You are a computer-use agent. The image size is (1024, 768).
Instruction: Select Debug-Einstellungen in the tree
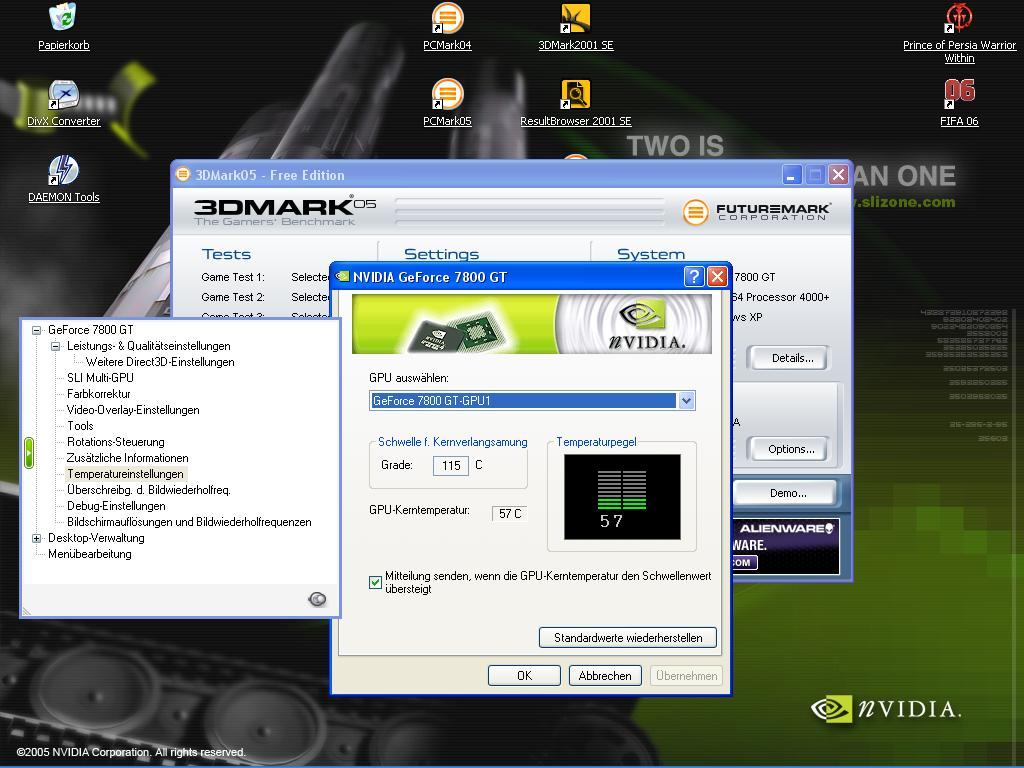116,506
